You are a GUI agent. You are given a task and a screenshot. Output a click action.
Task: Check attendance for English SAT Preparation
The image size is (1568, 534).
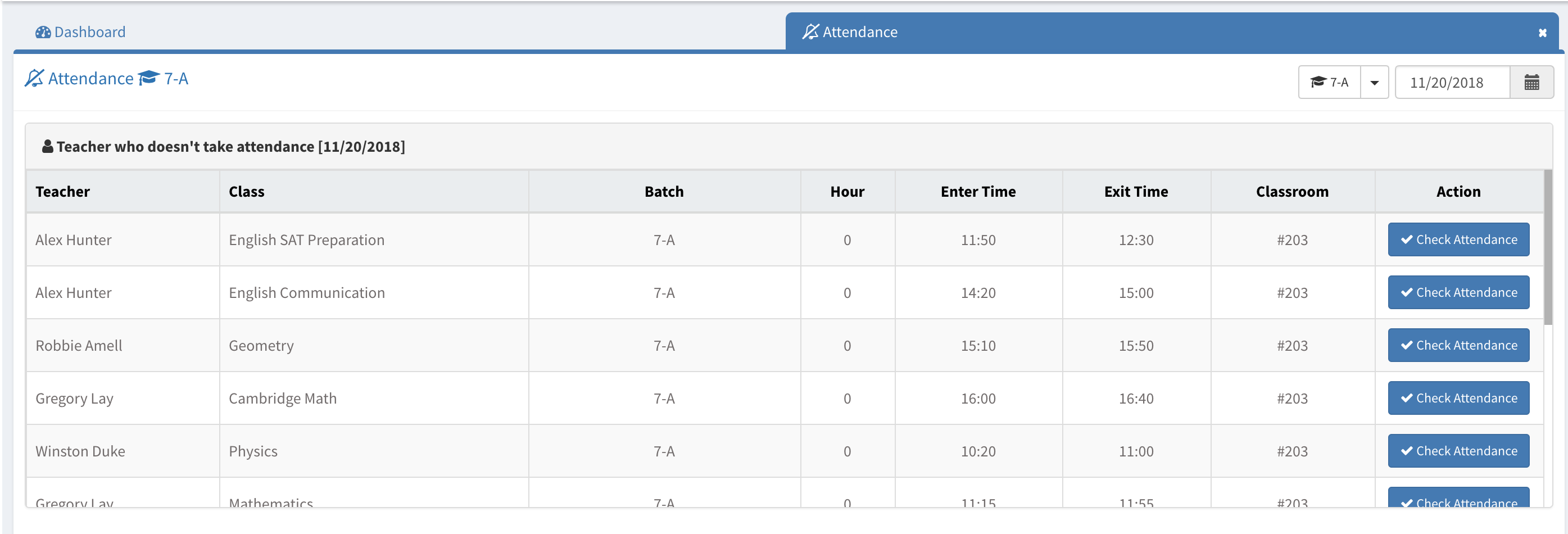click(x=1458, y=240)
